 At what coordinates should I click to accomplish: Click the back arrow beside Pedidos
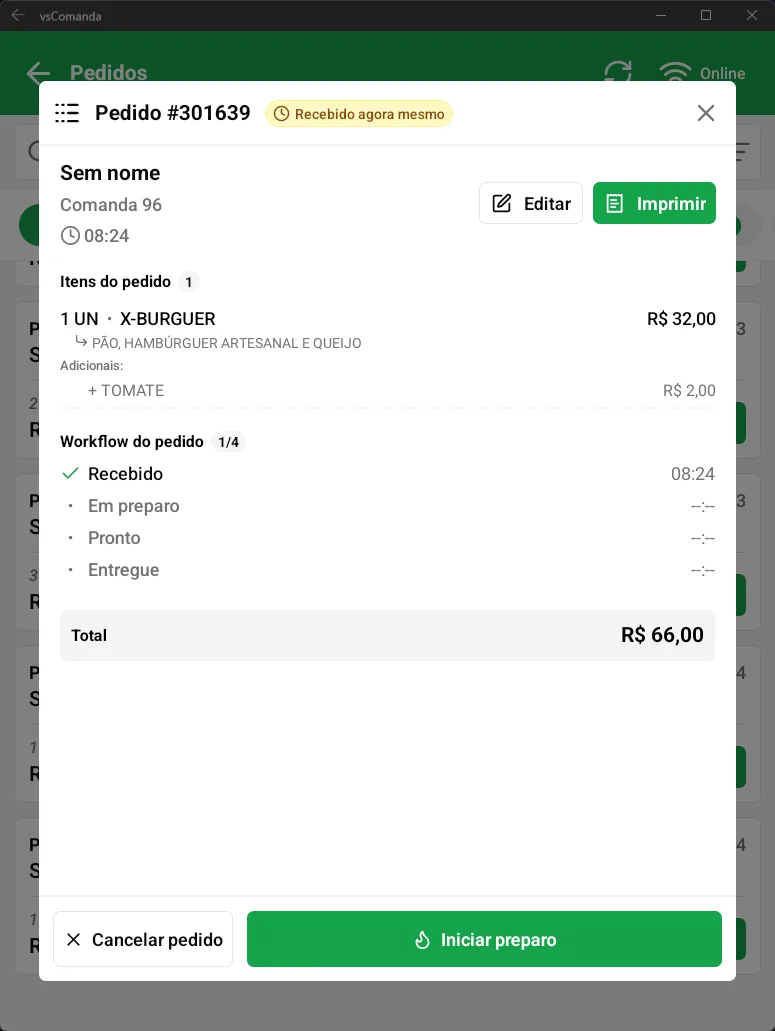click(37, 73)
